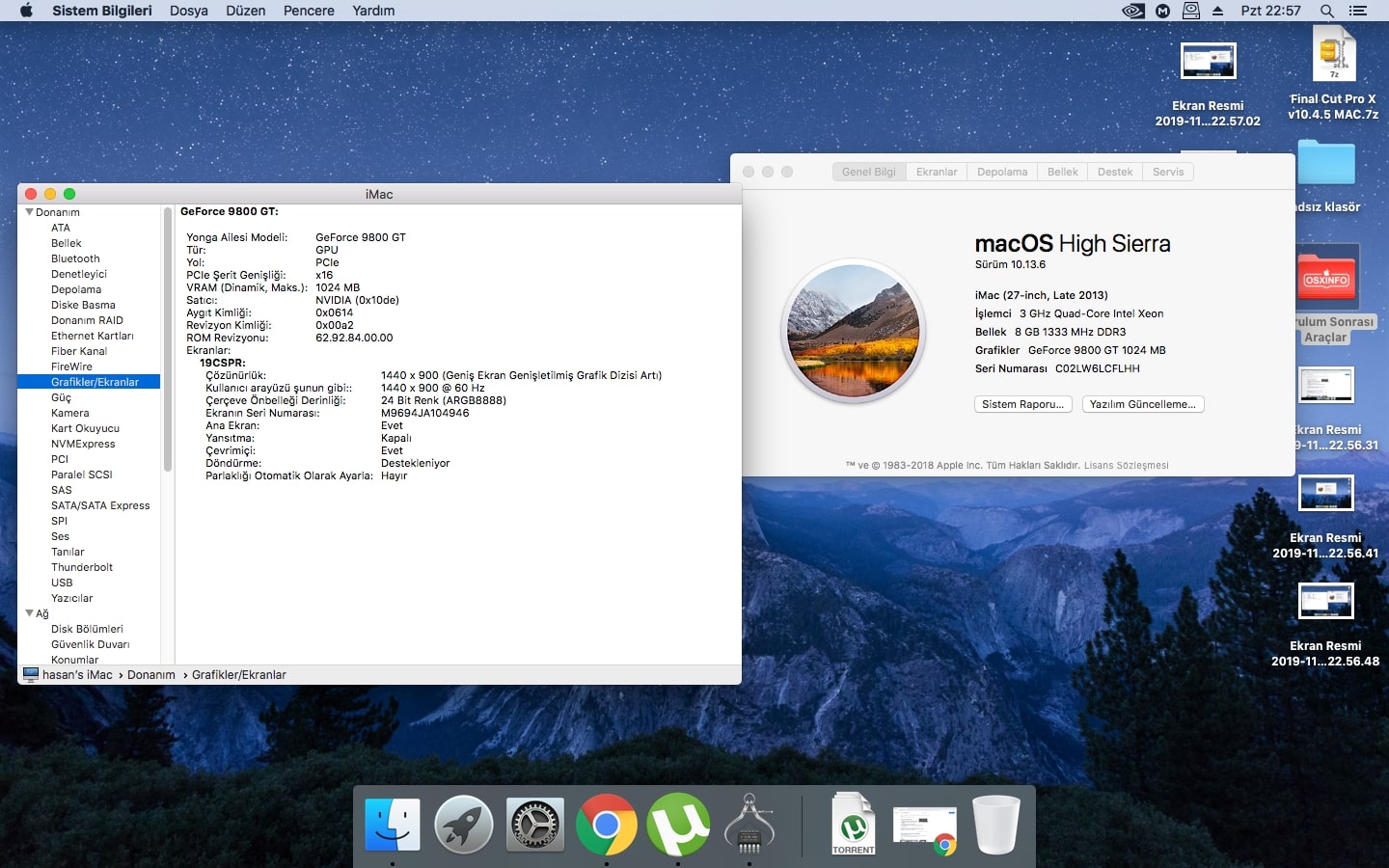Viewport: 1389px width, 868px height.
Task: Click the System Information chip icon in Dock
Action: 749,826
